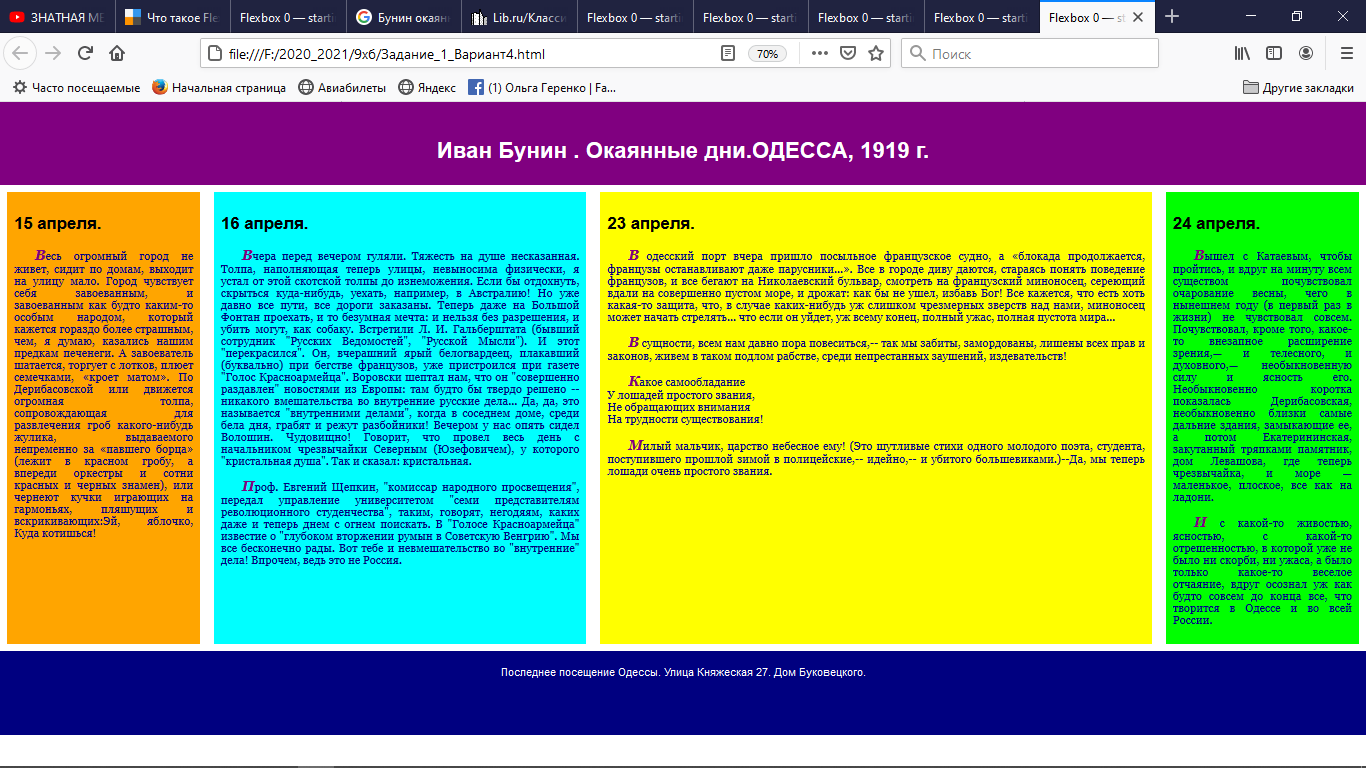1366x768 pixels.
Task: Go back to the previous page
Action: click(x=22, y=54)
